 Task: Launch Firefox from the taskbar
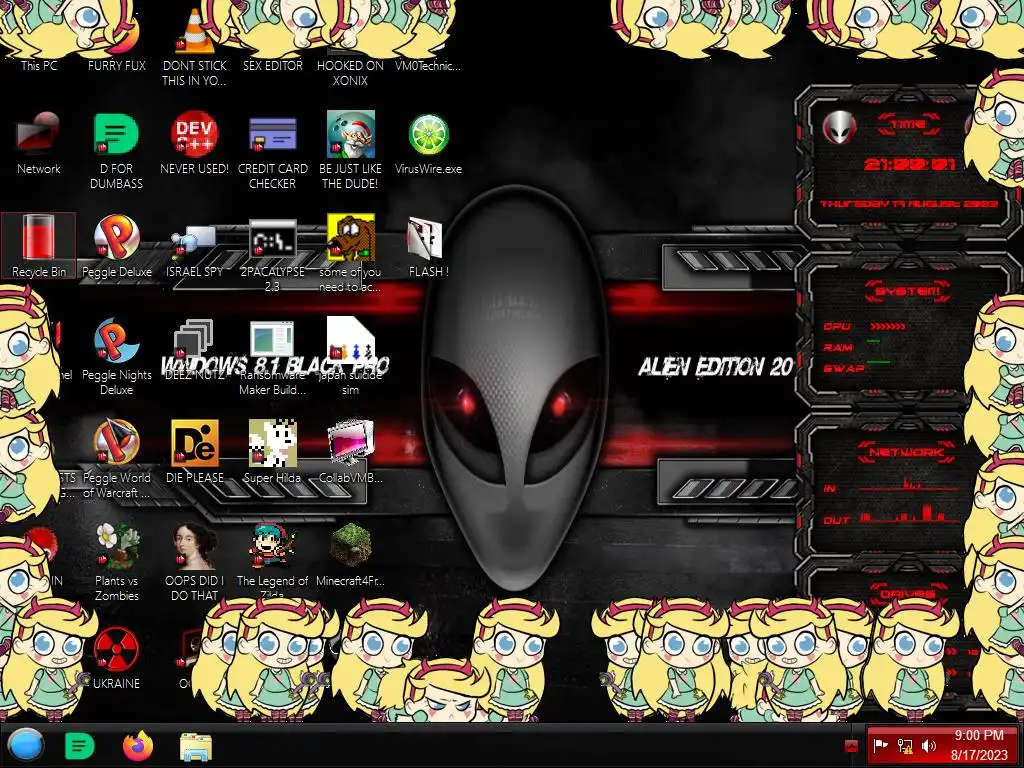138,746
